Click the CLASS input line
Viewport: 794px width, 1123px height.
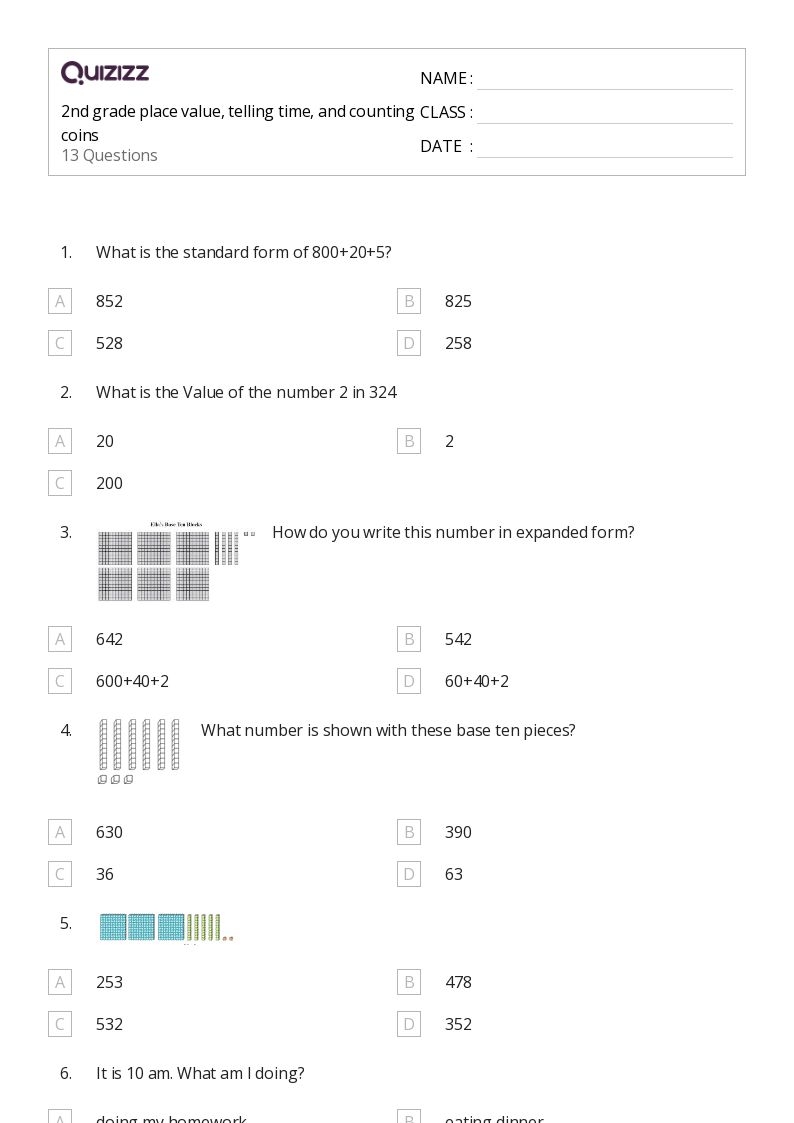coord(604,113)
